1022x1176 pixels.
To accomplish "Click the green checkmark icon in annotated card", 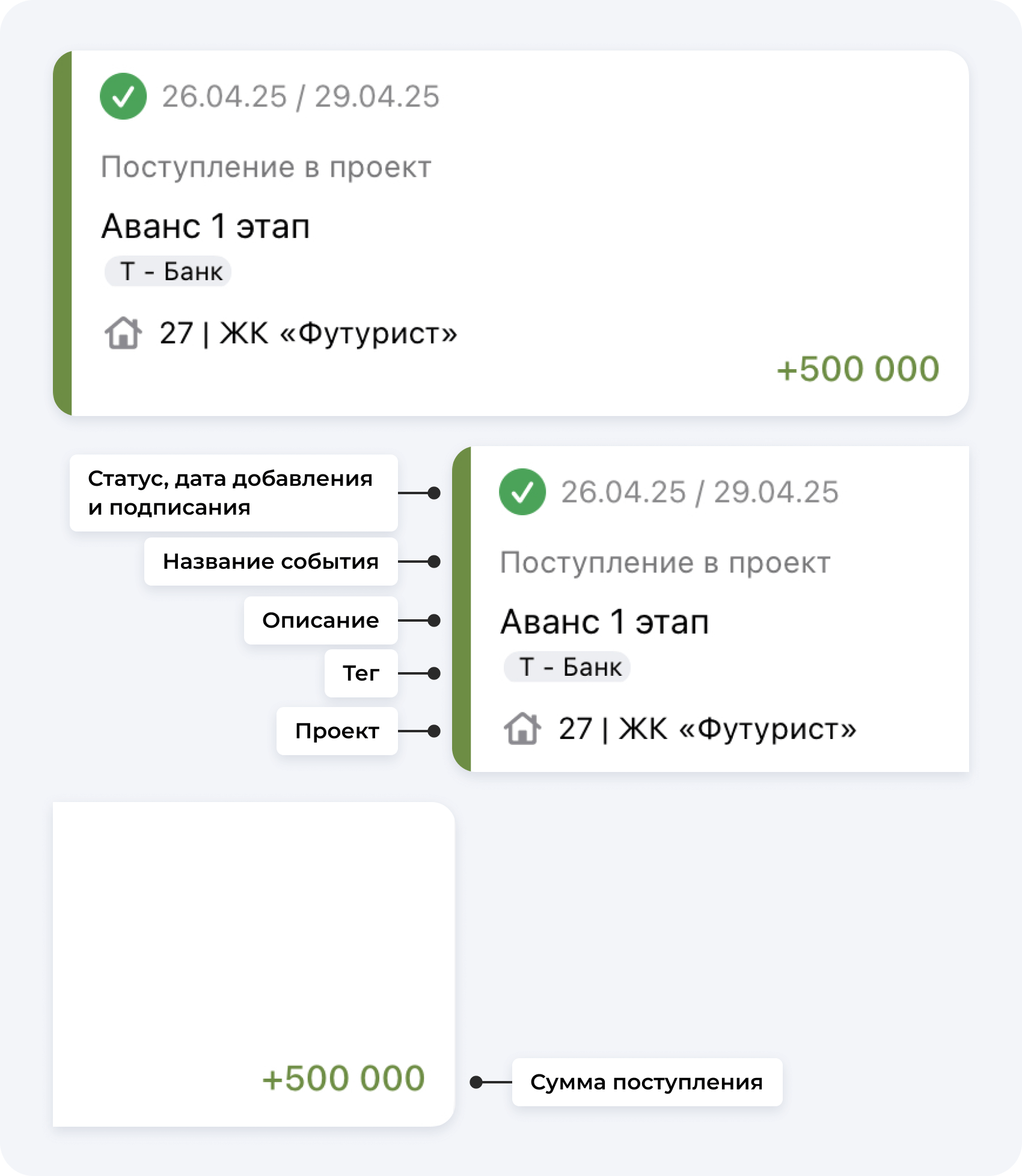I will [x=522, y=492].
